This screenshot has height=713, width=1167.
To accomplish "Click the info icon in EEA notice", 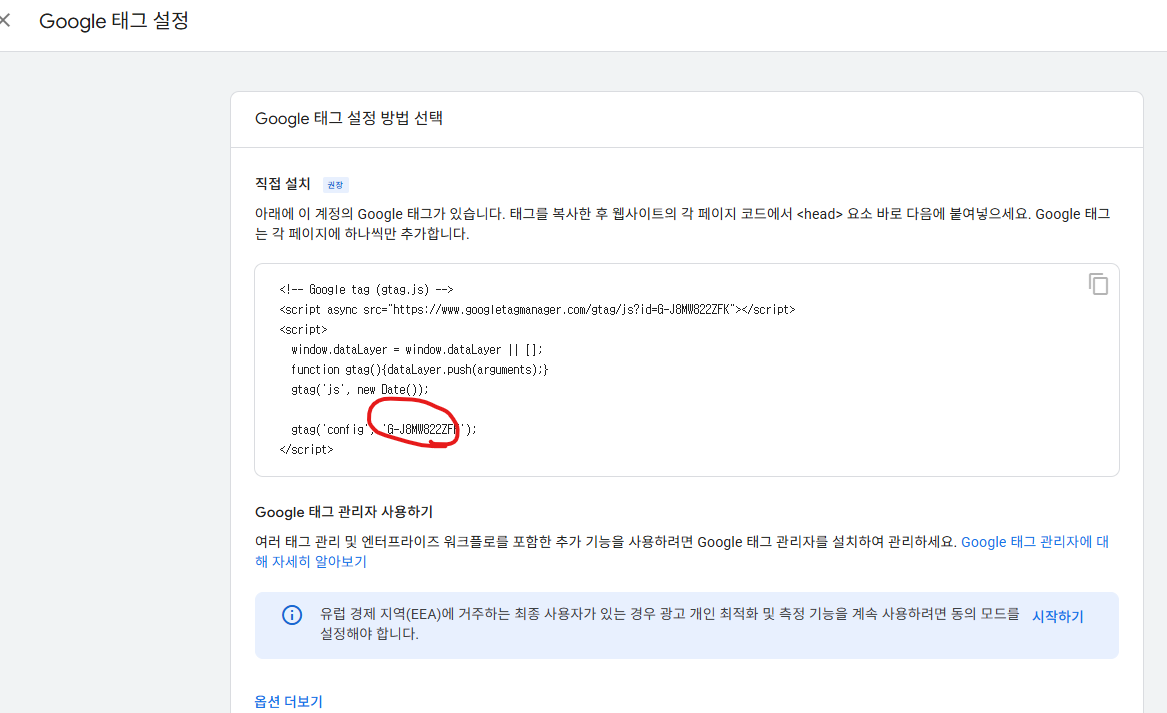I will [292, 615].
